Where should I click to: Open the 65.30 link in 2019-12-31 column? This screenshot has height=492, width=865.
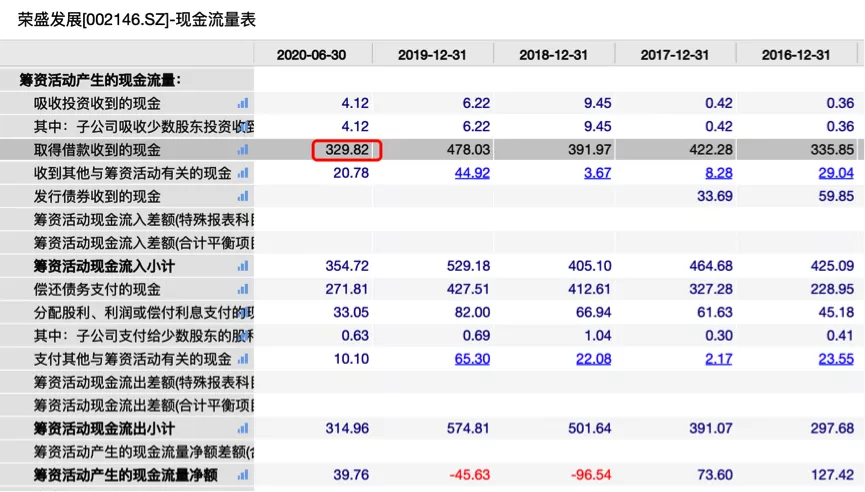coord(472,359)
